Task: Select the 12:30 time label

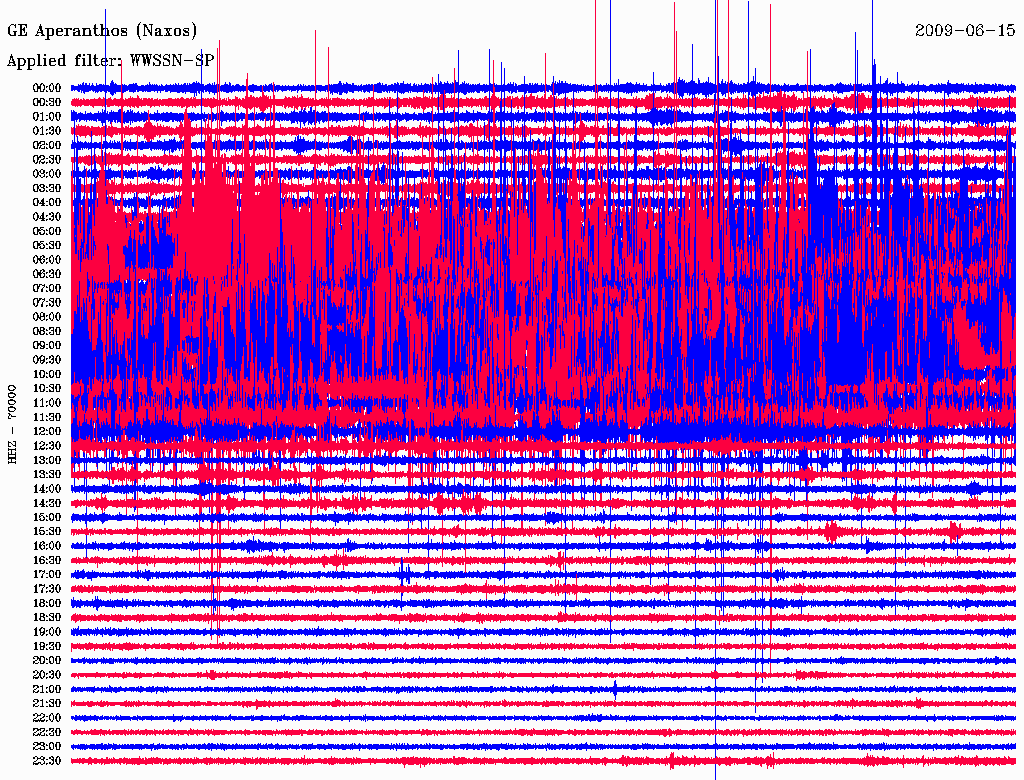Action: pyautogui.click(x=47, y=446)
